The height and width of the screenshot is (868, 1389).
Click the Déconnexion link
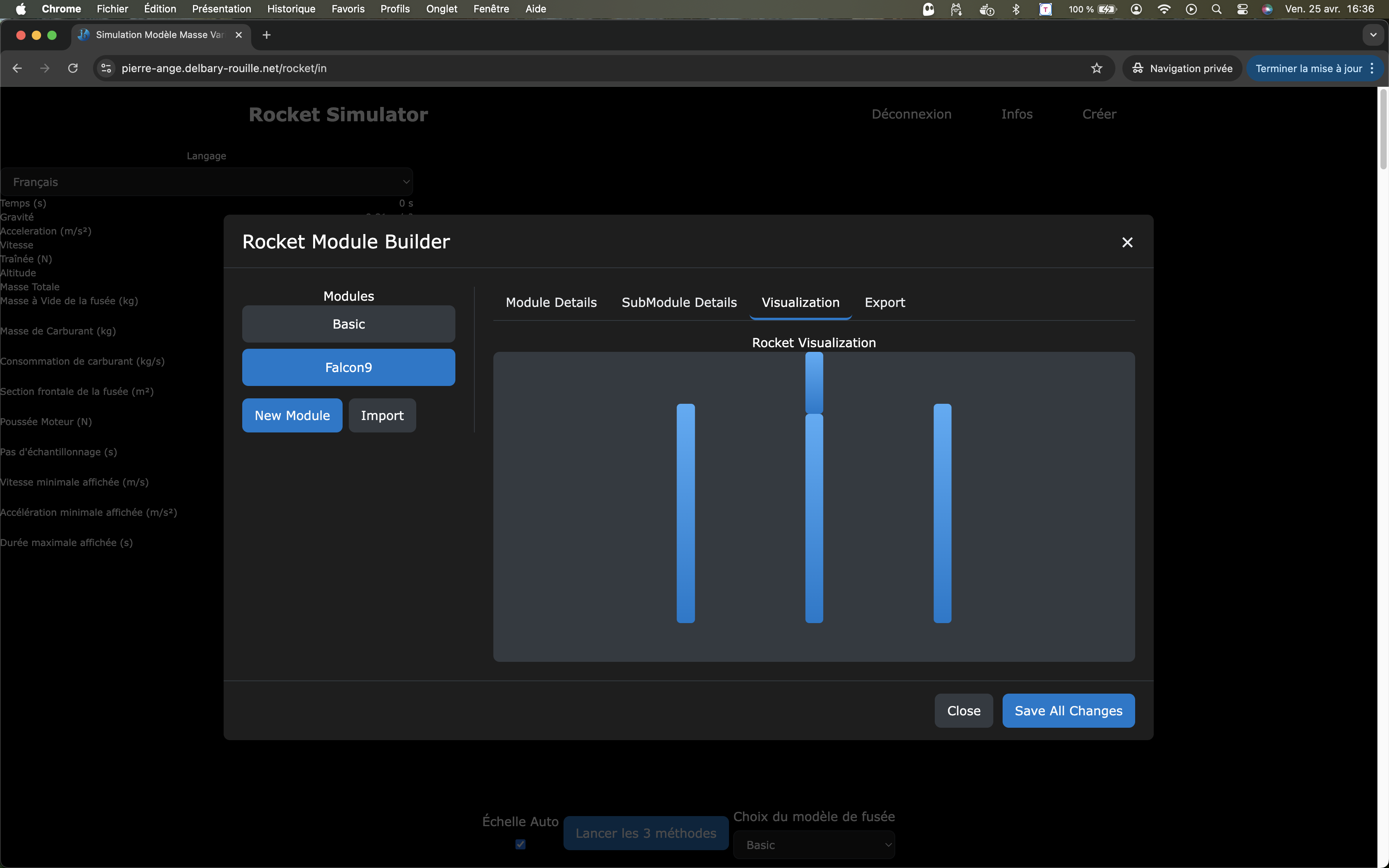point(912,114)
